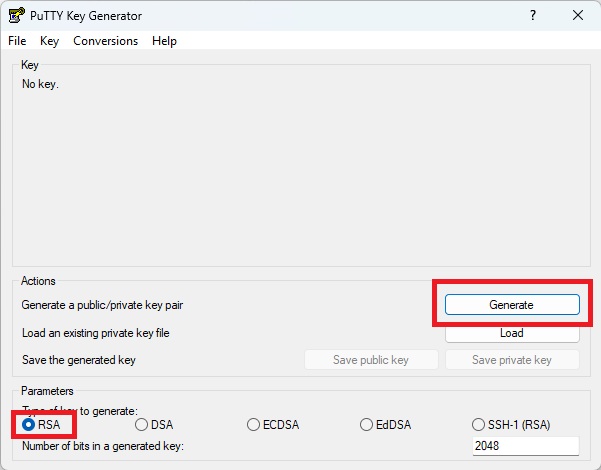The width and height of the screenshot is (601, 470).
Task: Click the 'Generate a public/private key pair' label
Action: click(x=102, y=305)
